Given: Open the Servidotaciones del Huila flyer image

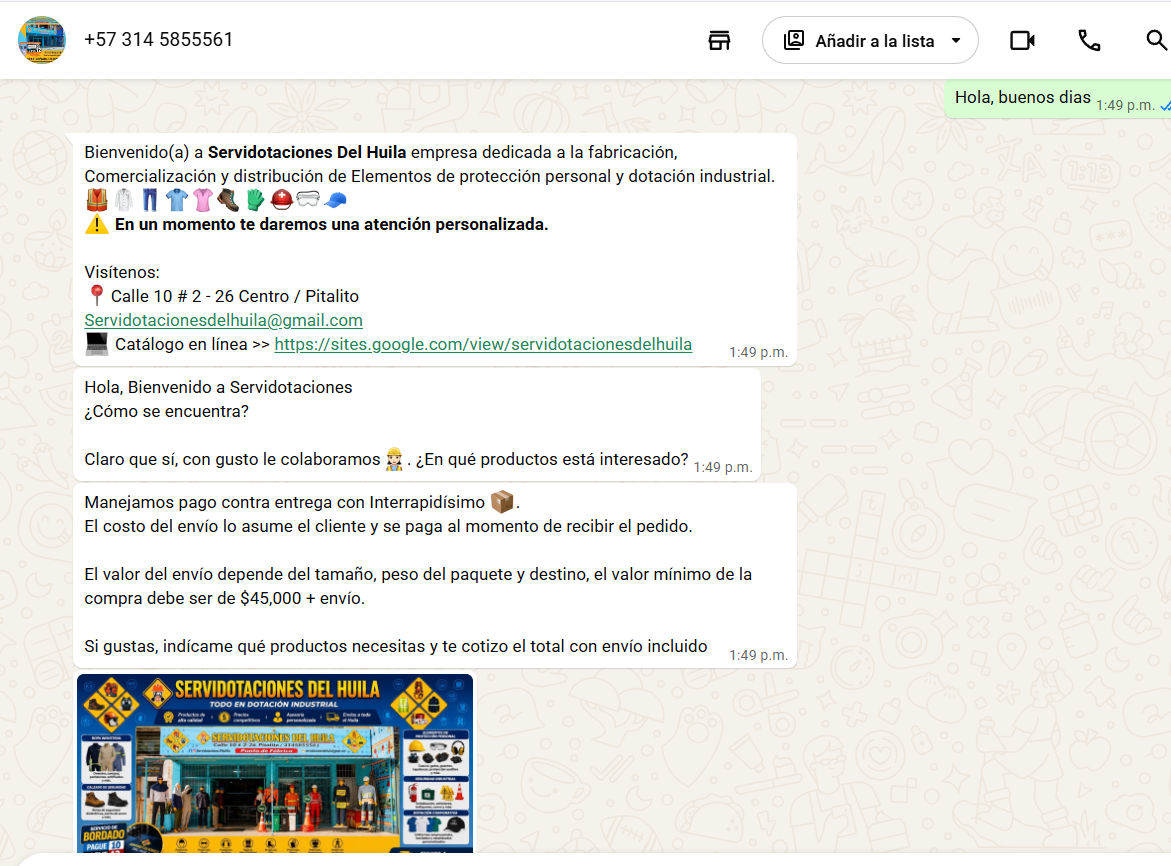Looking at the screenshot, I should pyautogui.click(x=275, y=763).
